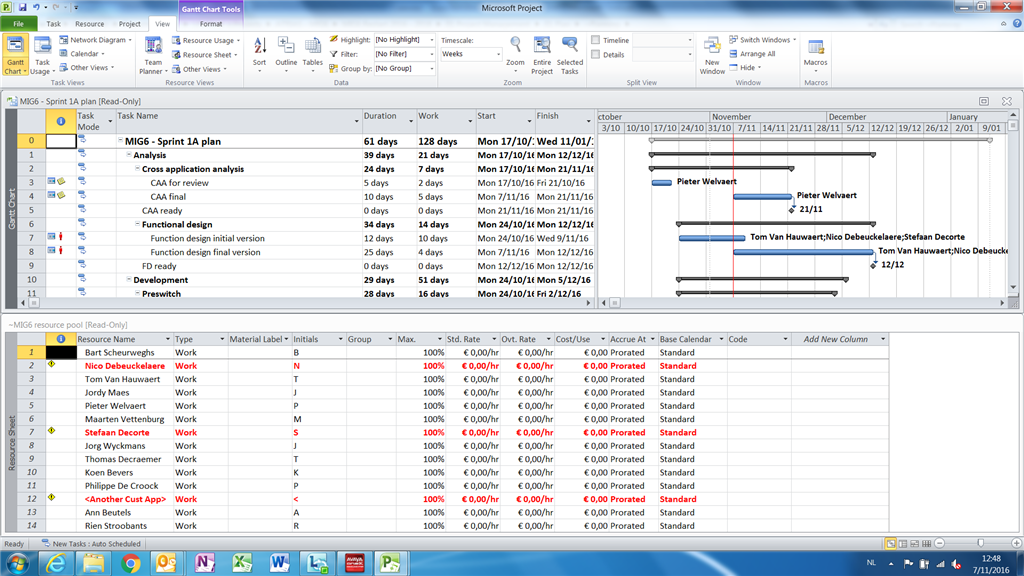Click the Add New Column header
This screenshot has width=1024, height=576.
[x=840, y=339]
